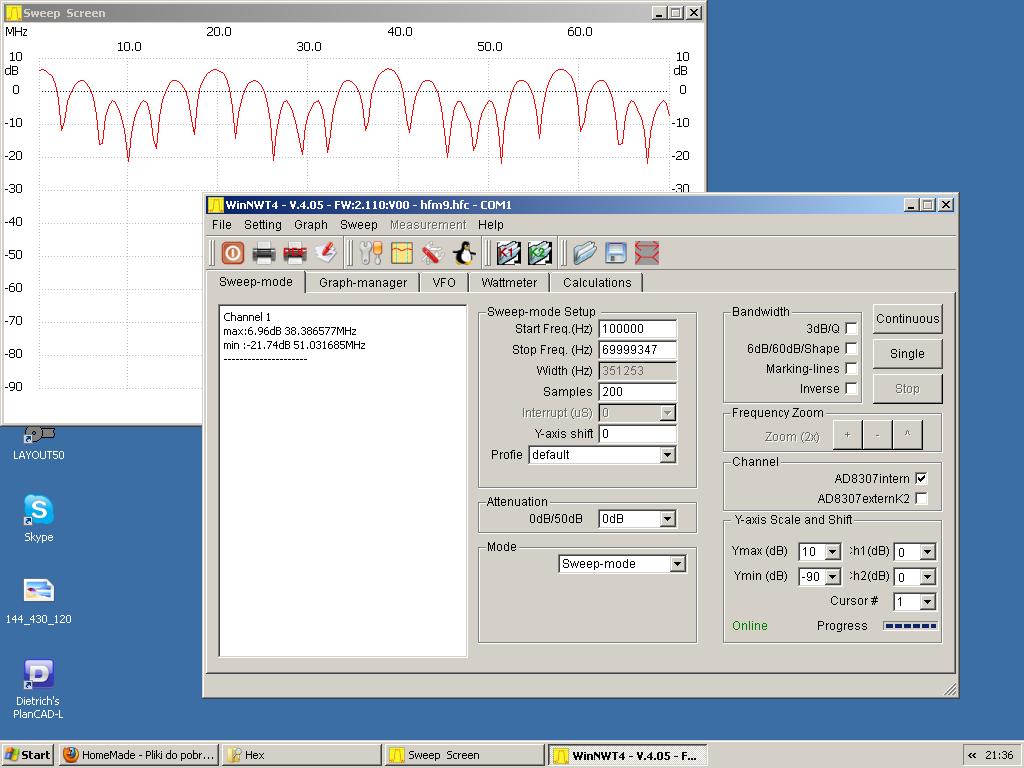The width and height of the screenshot is (1024, 768).
Task: Enable the 3dB/Q bandwidth checkbox
Action: coord(851,328)
